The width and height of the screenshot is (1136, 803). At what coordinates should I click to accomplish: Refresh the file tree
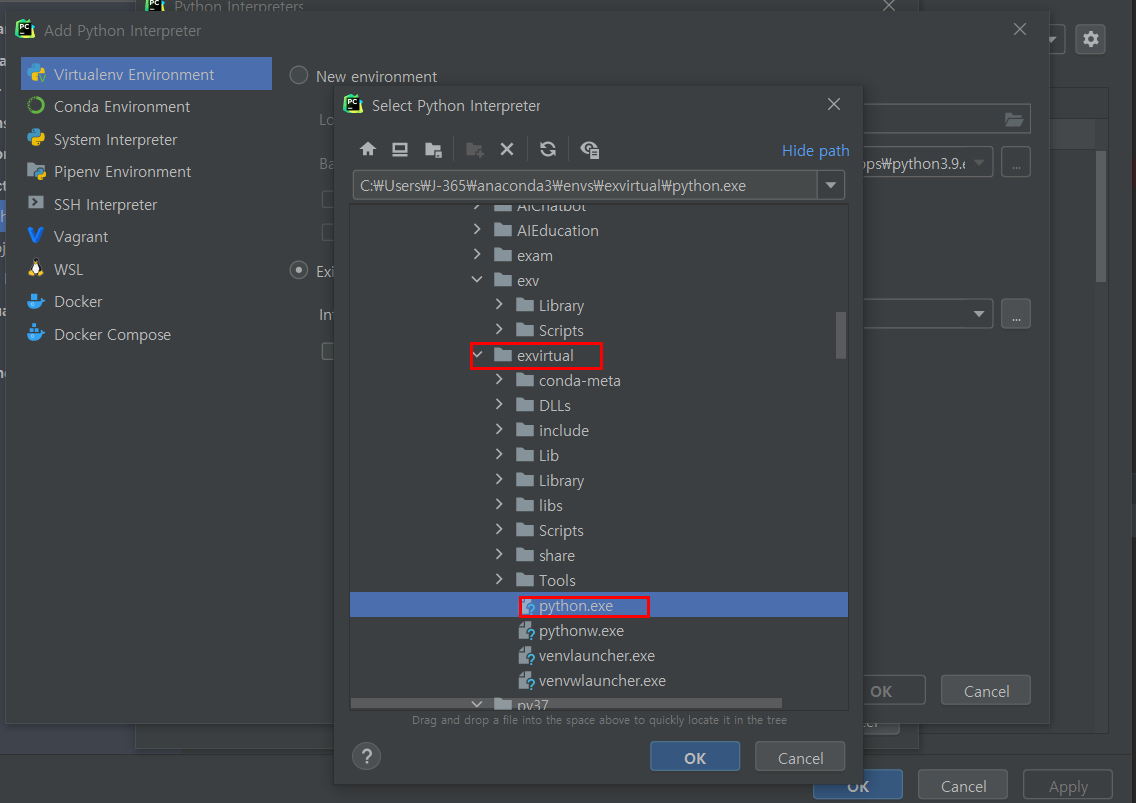pos(548,149)
